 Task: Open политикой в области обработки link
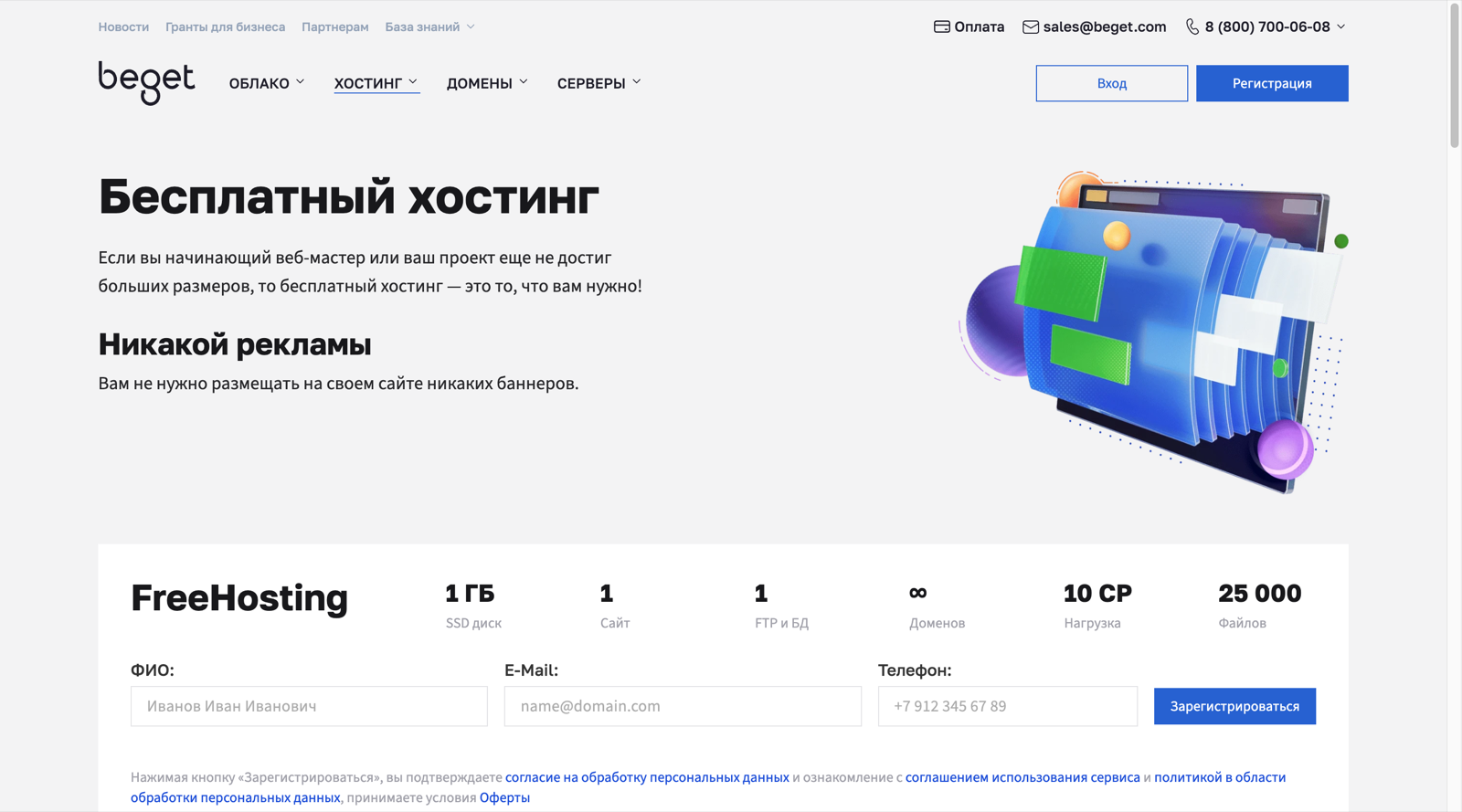click(1220, 777)
